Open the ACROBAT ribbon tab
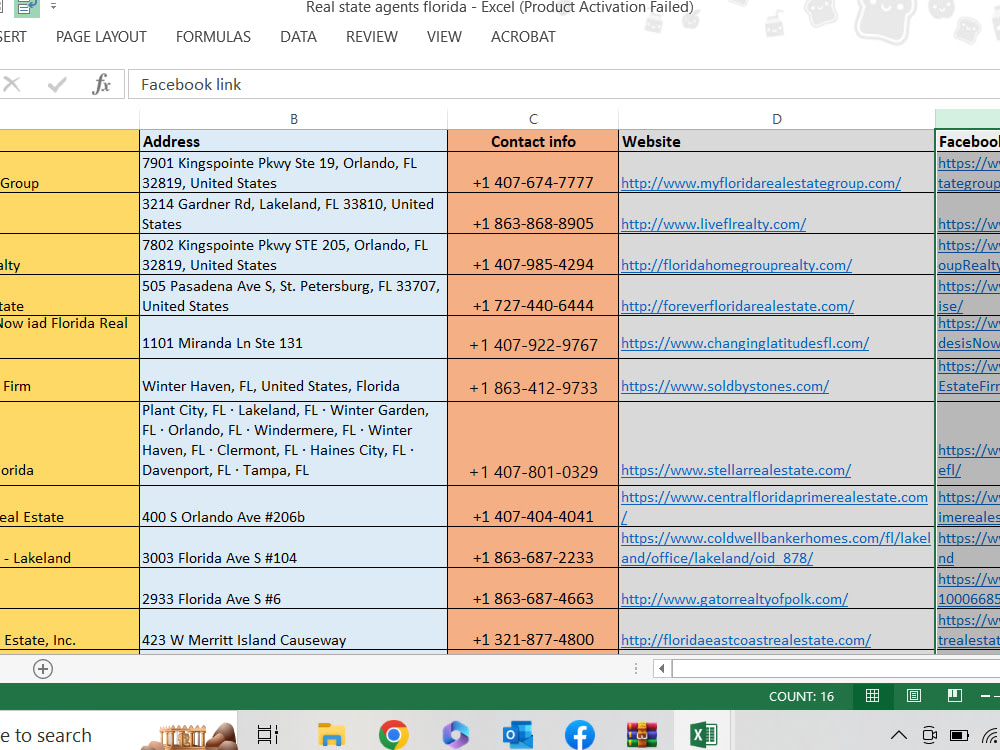This screenshot has height=750, width=1000. click(523, 37)
